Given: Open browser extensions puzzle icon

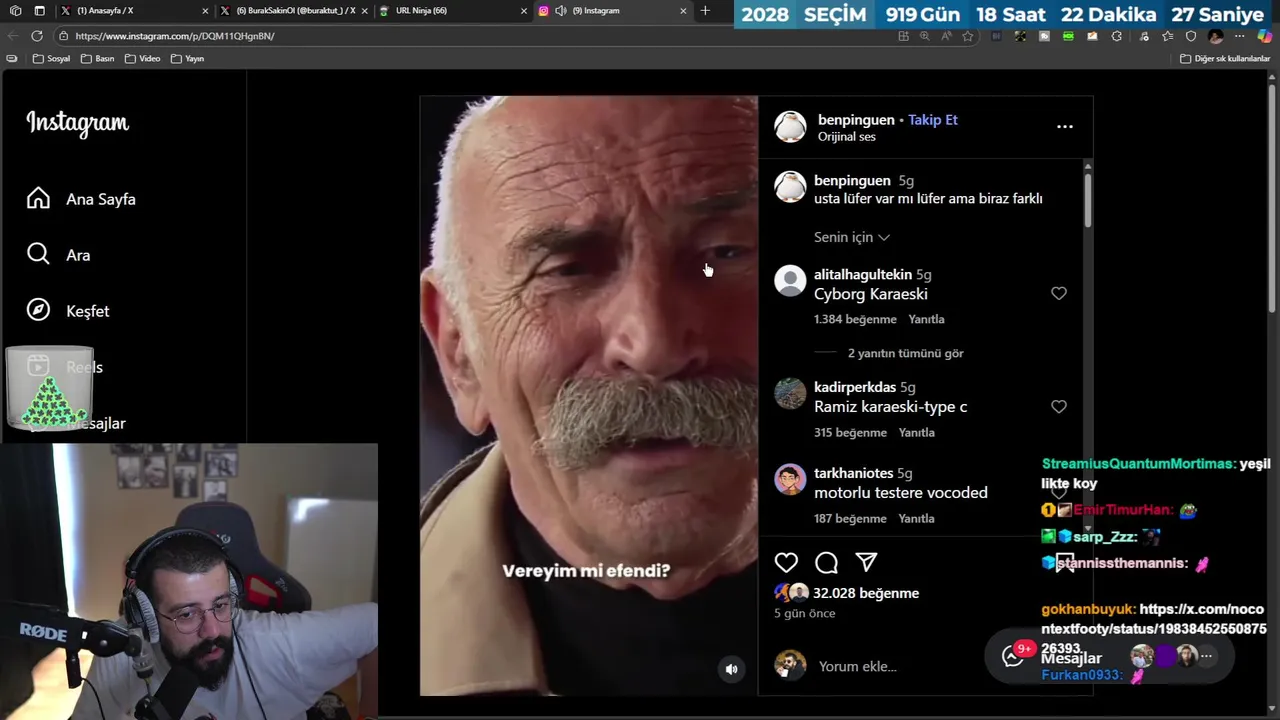Looking at the screenshot, I should (1117, 36).
